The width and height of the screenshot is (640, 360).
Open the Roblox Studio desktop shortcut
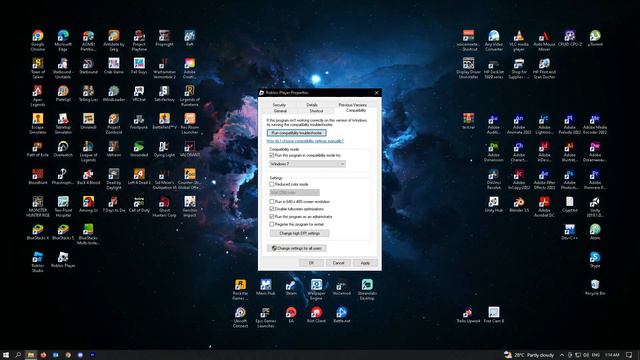[x=38, y=261]
